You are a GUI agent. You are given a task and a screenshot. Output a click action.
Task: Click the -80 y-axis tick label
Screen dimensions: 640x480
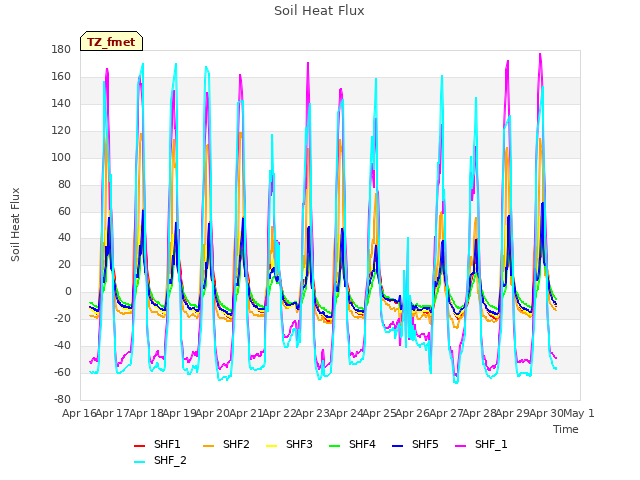tap(62, 399)
